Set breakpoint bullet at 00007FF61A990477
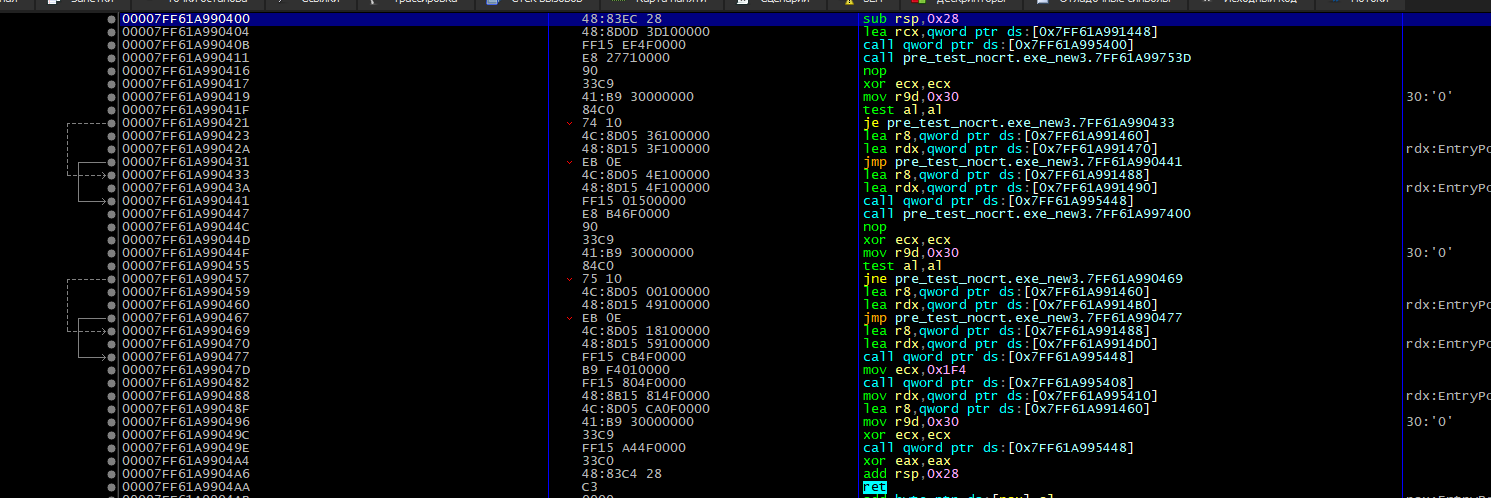1491x498 pixels. [111, 357]
